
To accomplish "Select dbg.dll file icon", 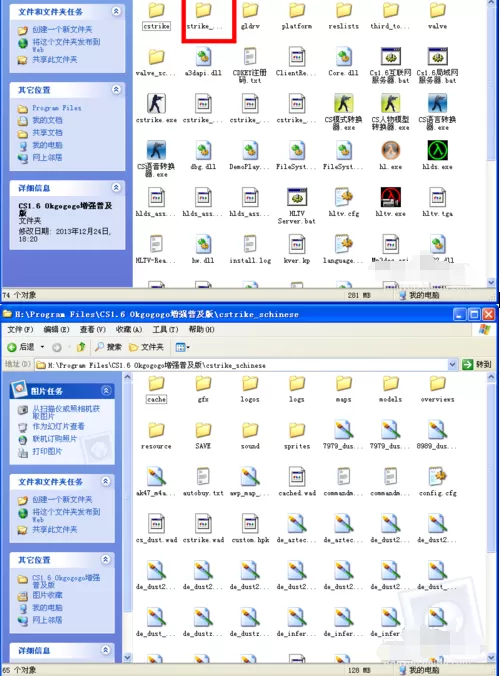I will (x=203, y=150).
